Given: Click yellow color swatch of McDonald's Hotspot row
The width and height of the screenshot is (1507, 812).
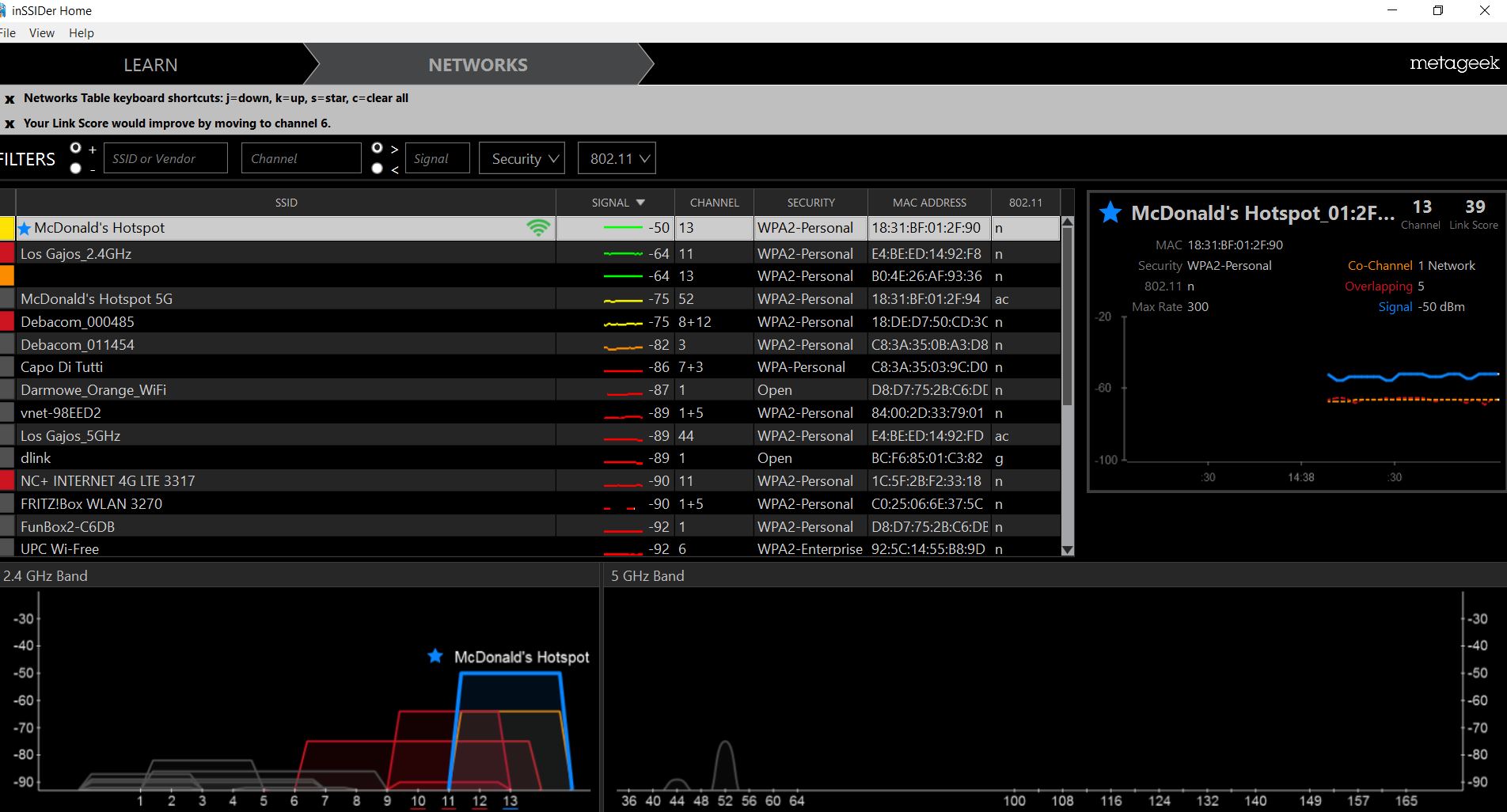Looking at the screenshot, I should 7,228.
